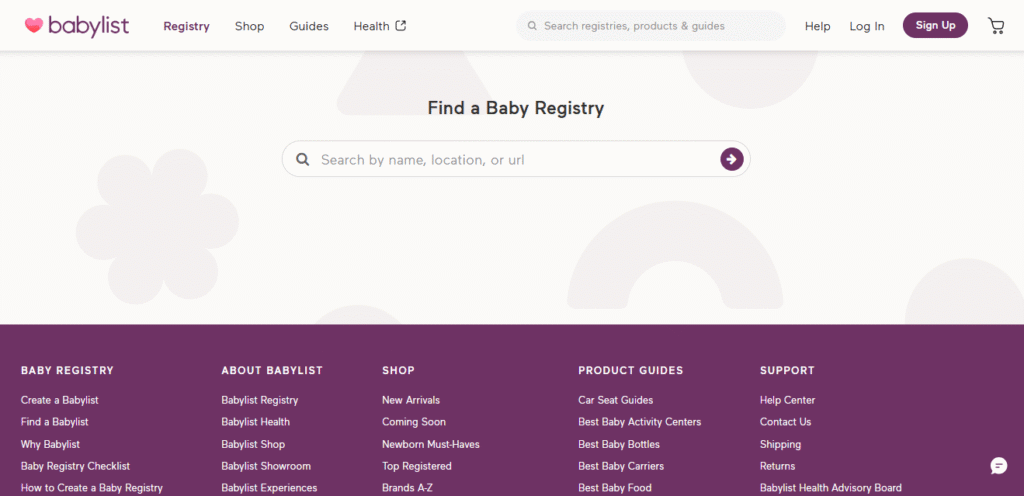The height and width of the screenshot is (496, 1024).
Task: Select the Shop menu item
Action: point(249,26)
